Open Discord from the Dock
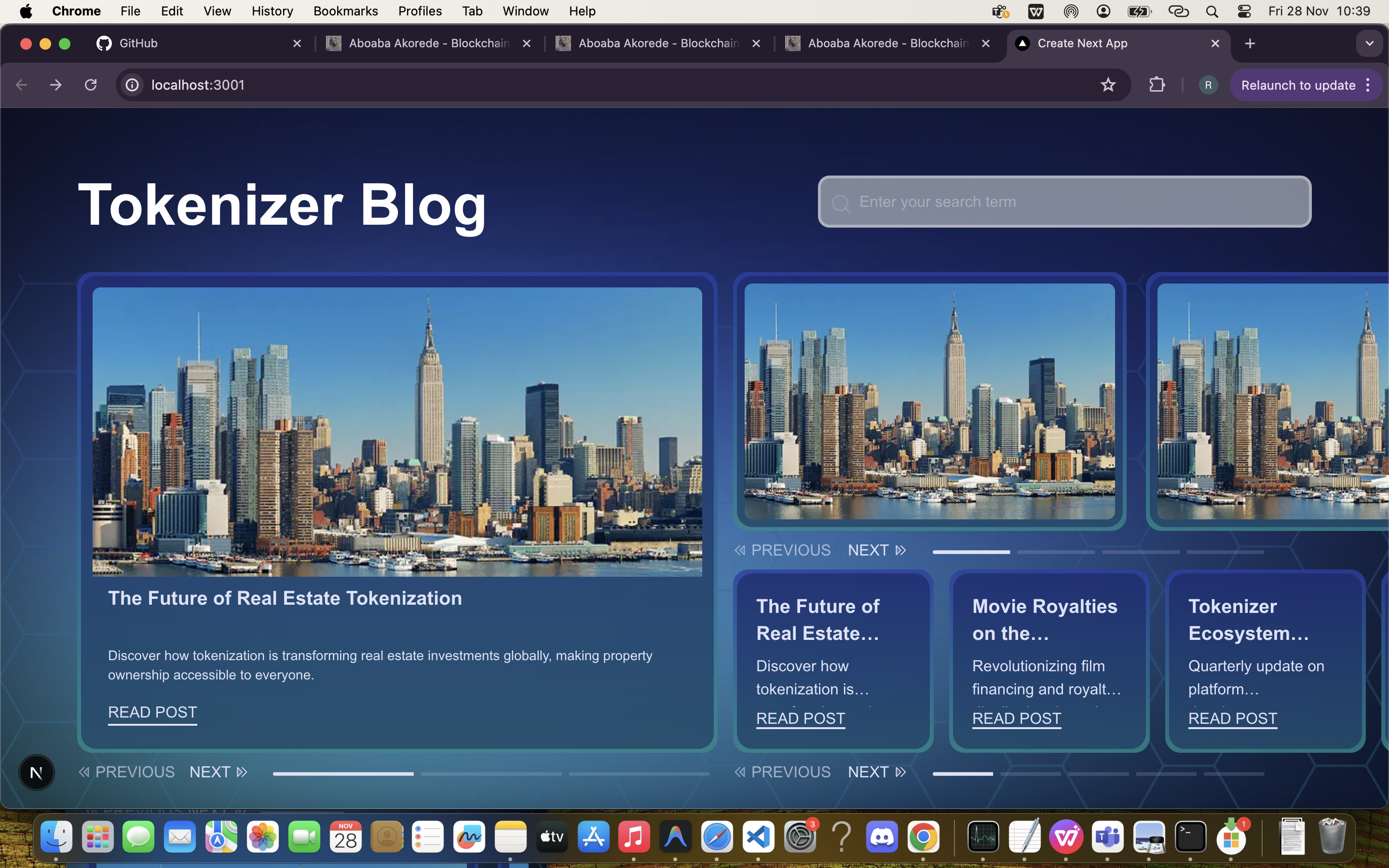 click(883, 837)
